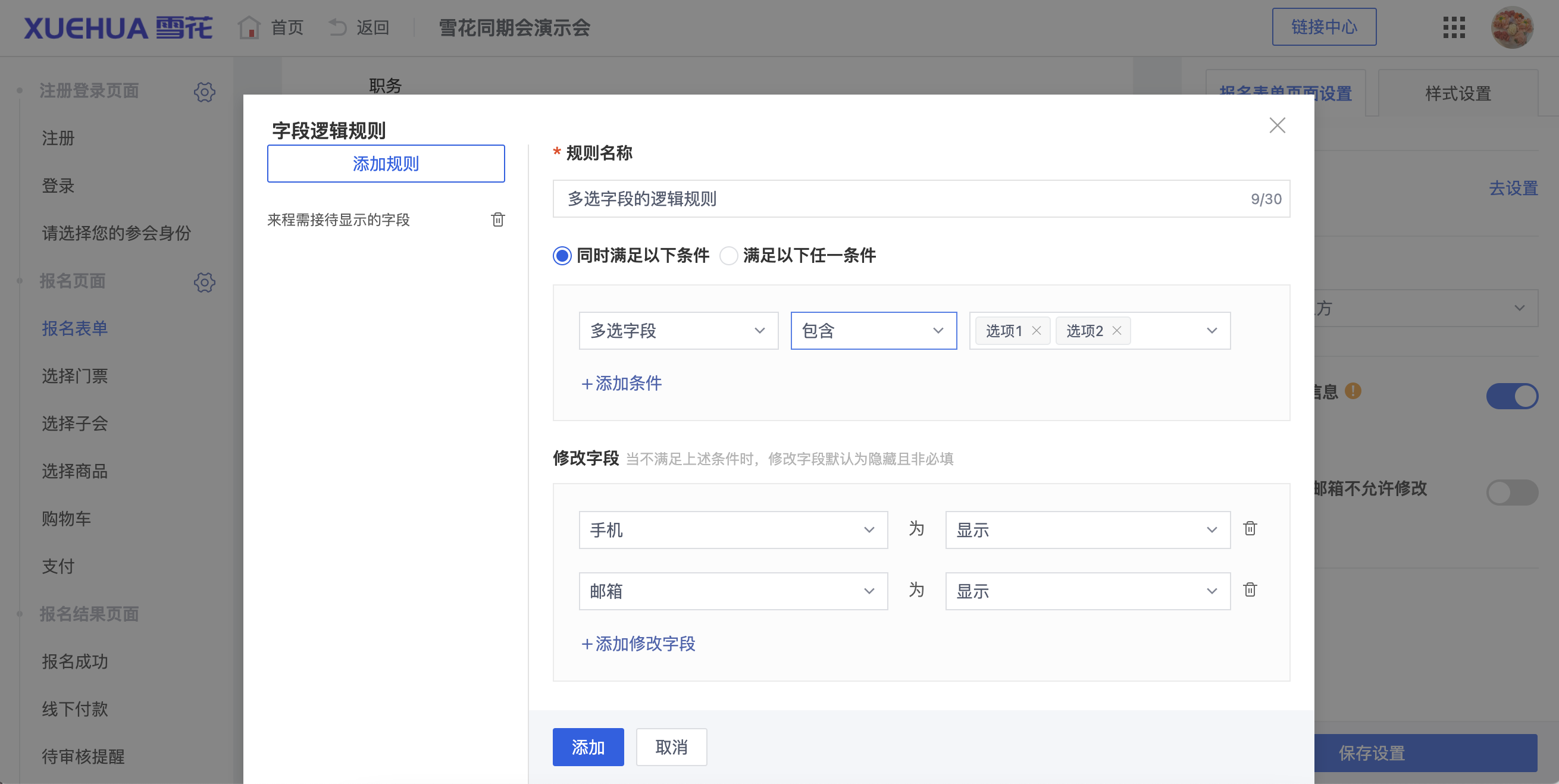This screenshot has height=784, width=1559.
Task: Delete the rule 来程需接待显示的字段
Action: point(497,219)
